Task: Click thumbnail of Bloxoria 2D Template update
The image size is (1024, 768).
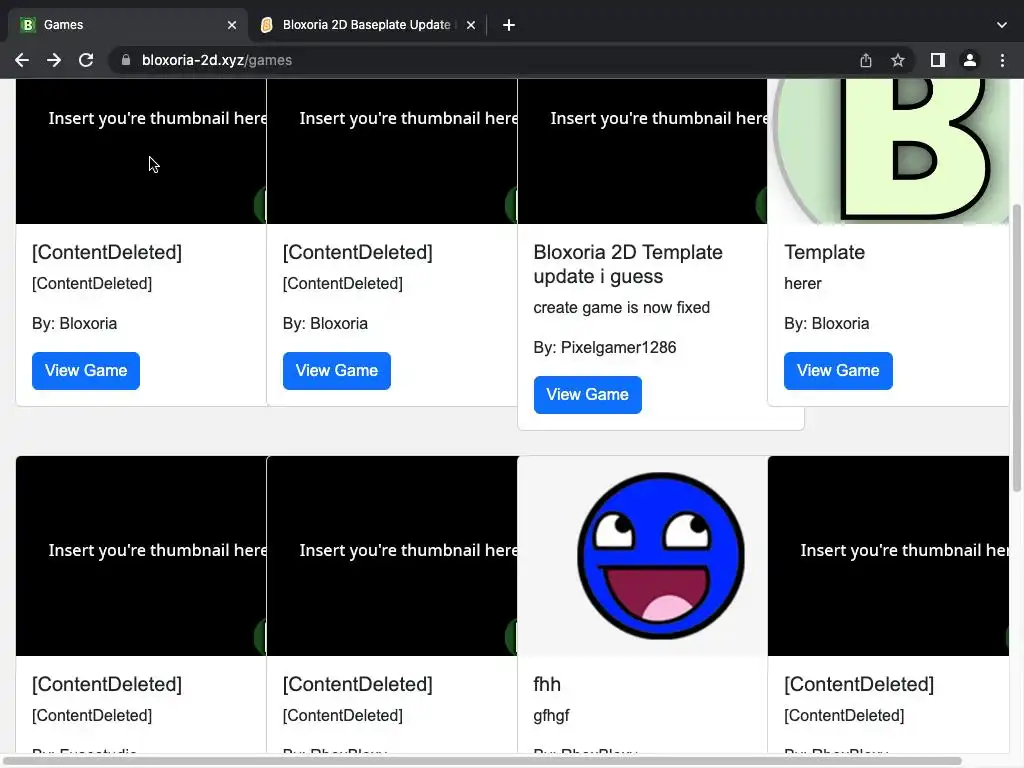Action: click(x=642, y=151)
